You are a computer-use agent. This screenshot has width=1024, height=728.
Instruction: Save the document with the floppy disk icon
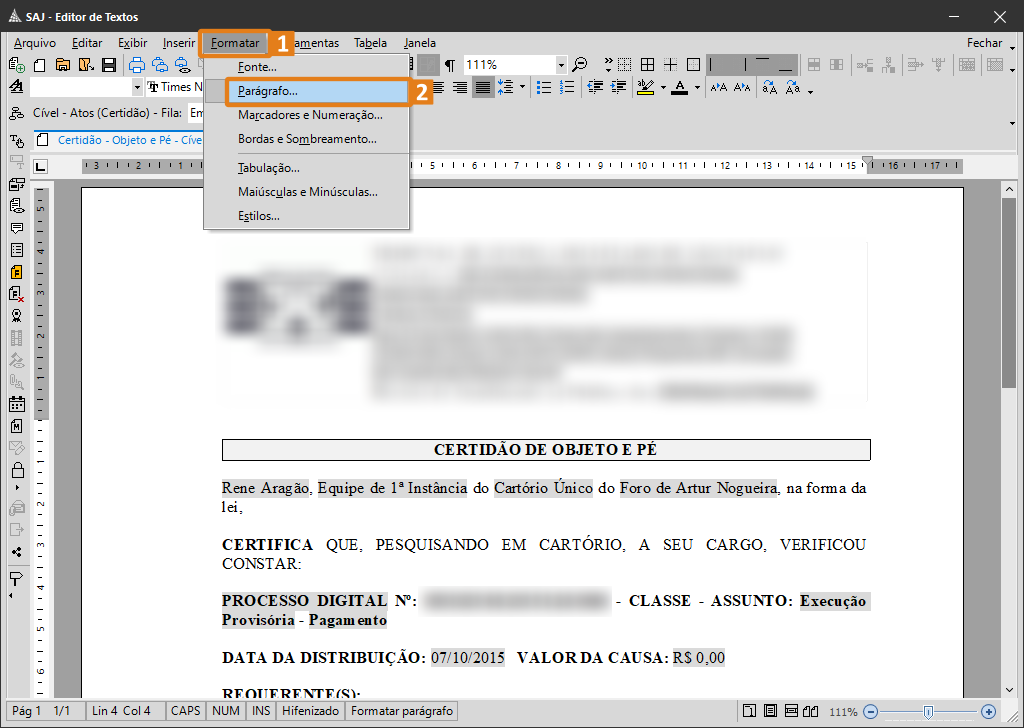(x=109, y=65)
